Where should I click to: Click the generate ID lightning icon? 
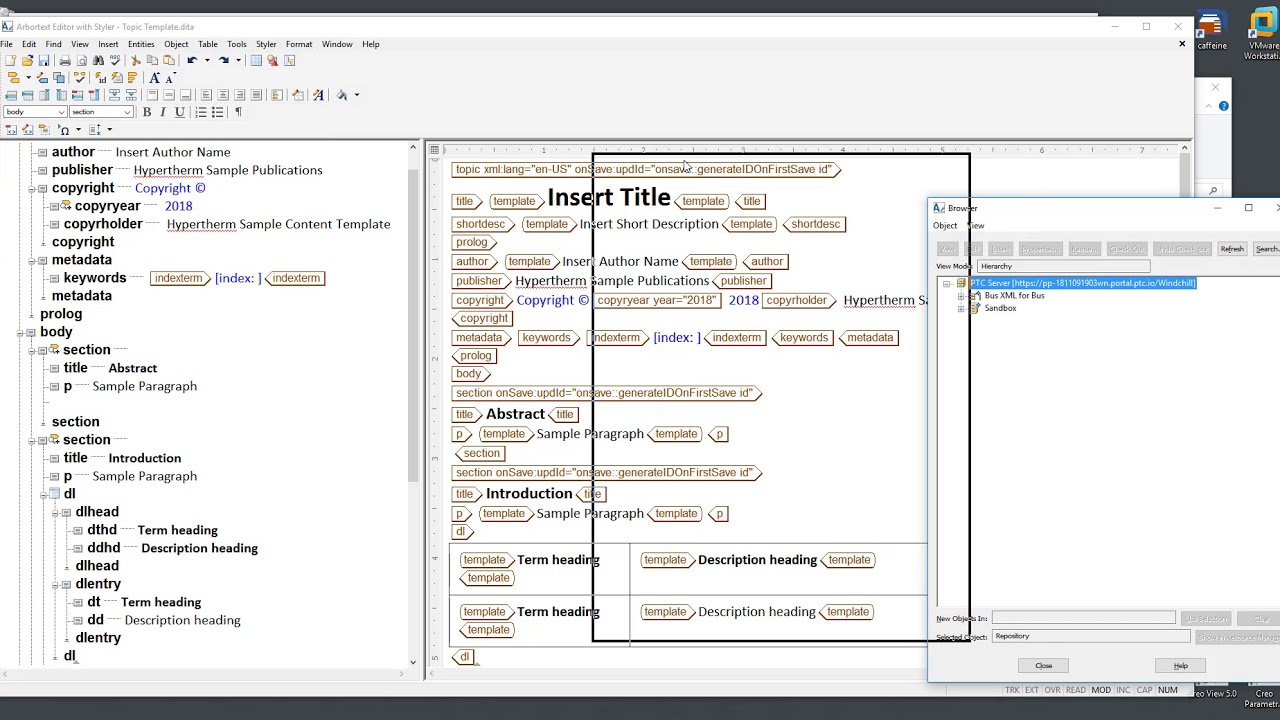click(100, 77)
